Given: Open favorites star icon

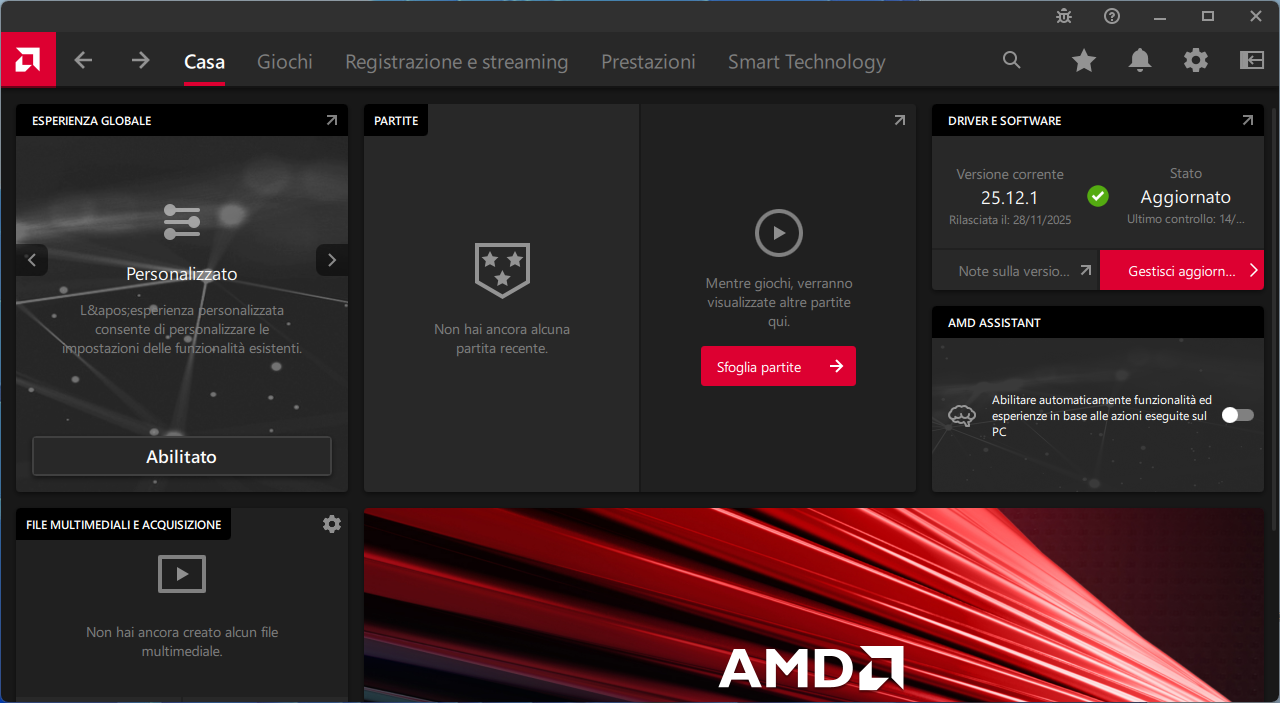Looking at the screenshot, I should [1084, 61].
